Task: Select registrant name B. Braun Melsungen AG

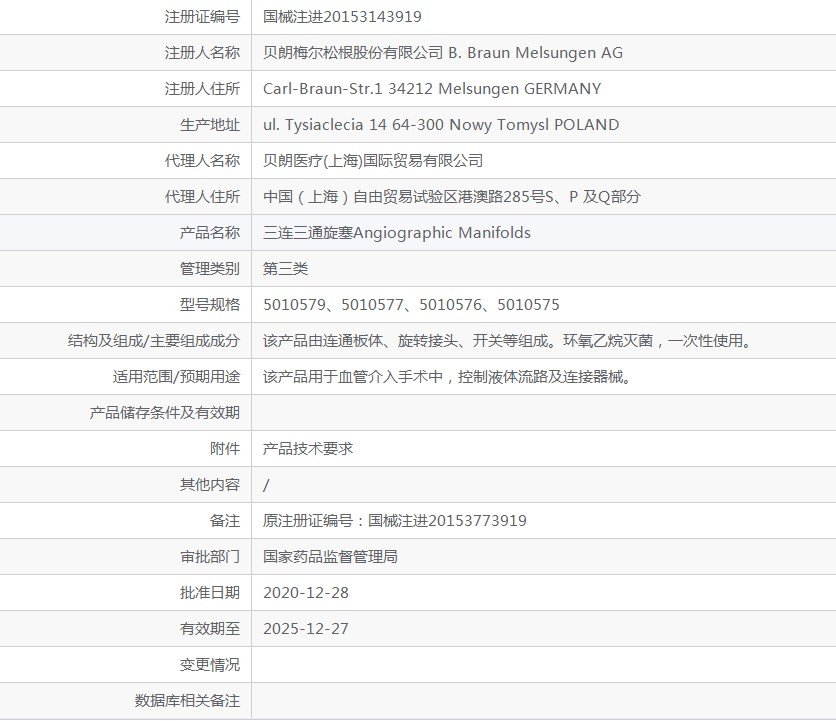Action: click(x=443, y=52)
